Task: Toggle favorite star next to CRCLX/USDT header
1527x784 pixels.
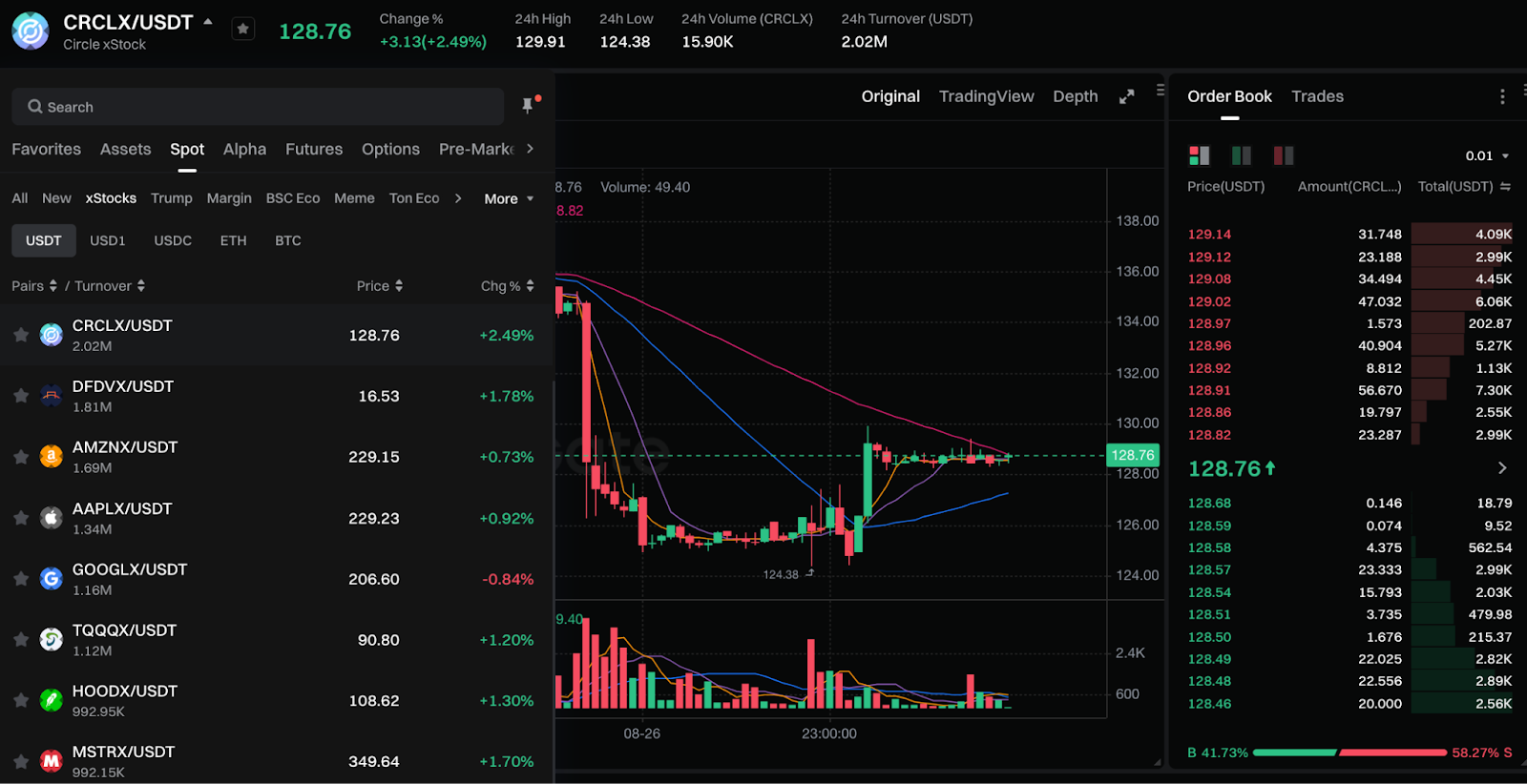Action: point(243,30)
